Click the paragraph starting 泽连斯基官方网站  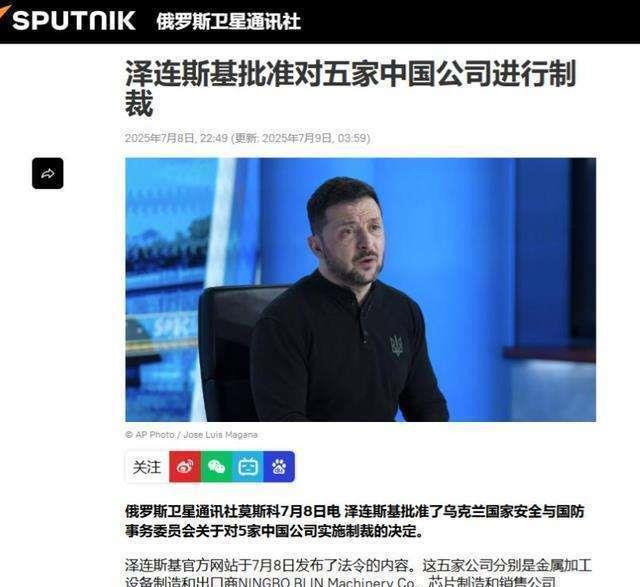pos(358,574)
